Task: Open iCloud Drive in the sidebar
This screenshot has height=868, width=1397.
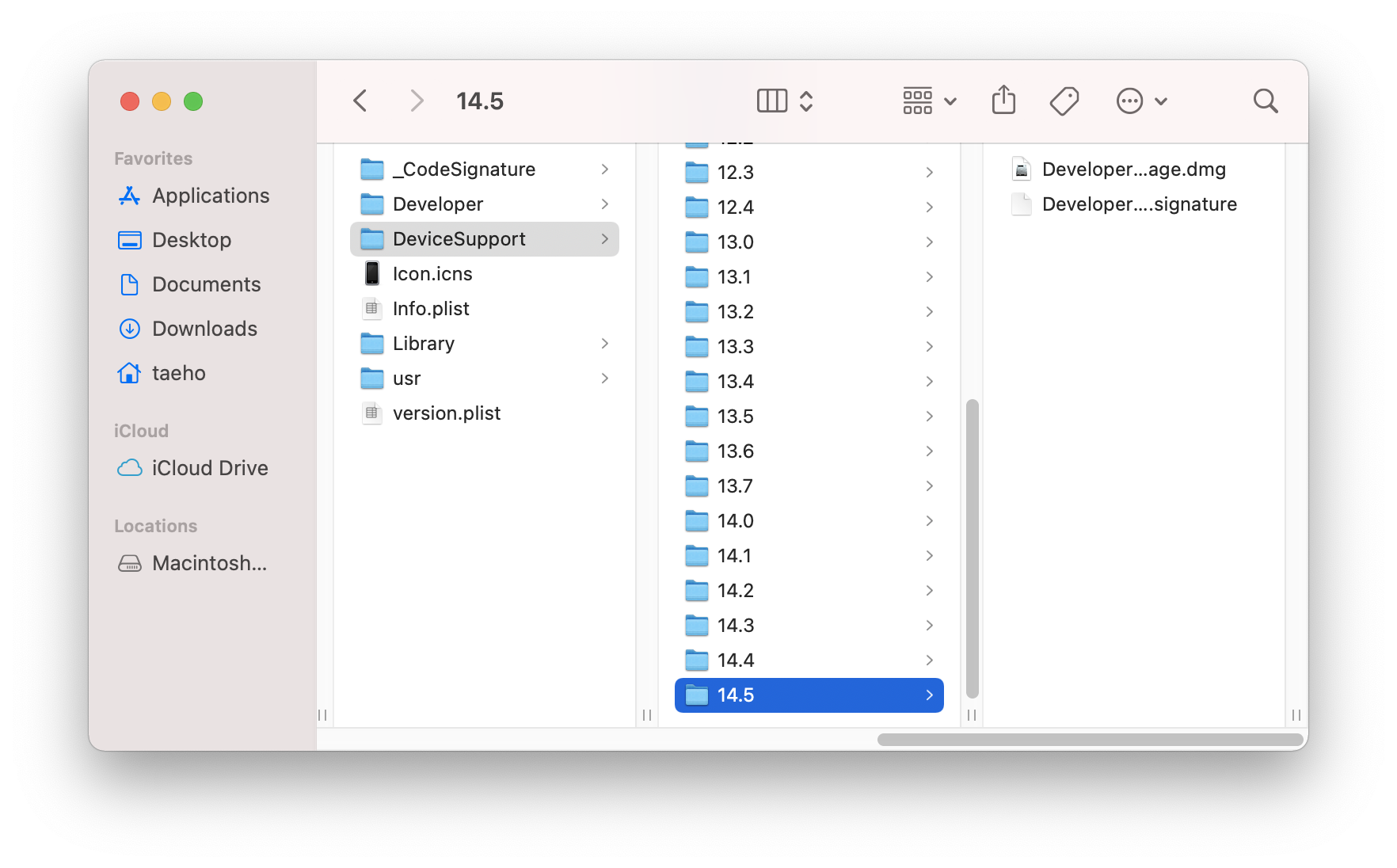Action: click(x=193, y=468)
